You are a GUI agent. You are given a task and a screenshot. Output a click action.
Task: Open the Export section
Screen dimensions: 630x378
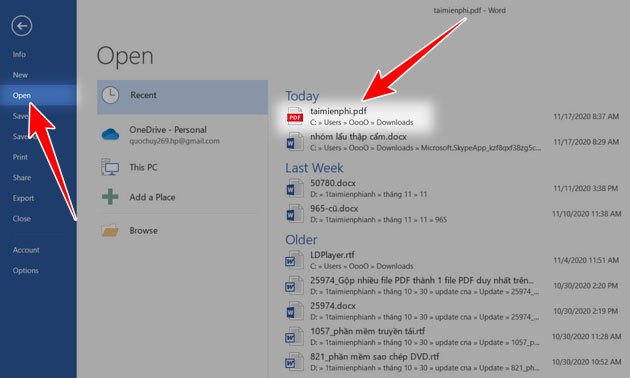click(23, 198)
